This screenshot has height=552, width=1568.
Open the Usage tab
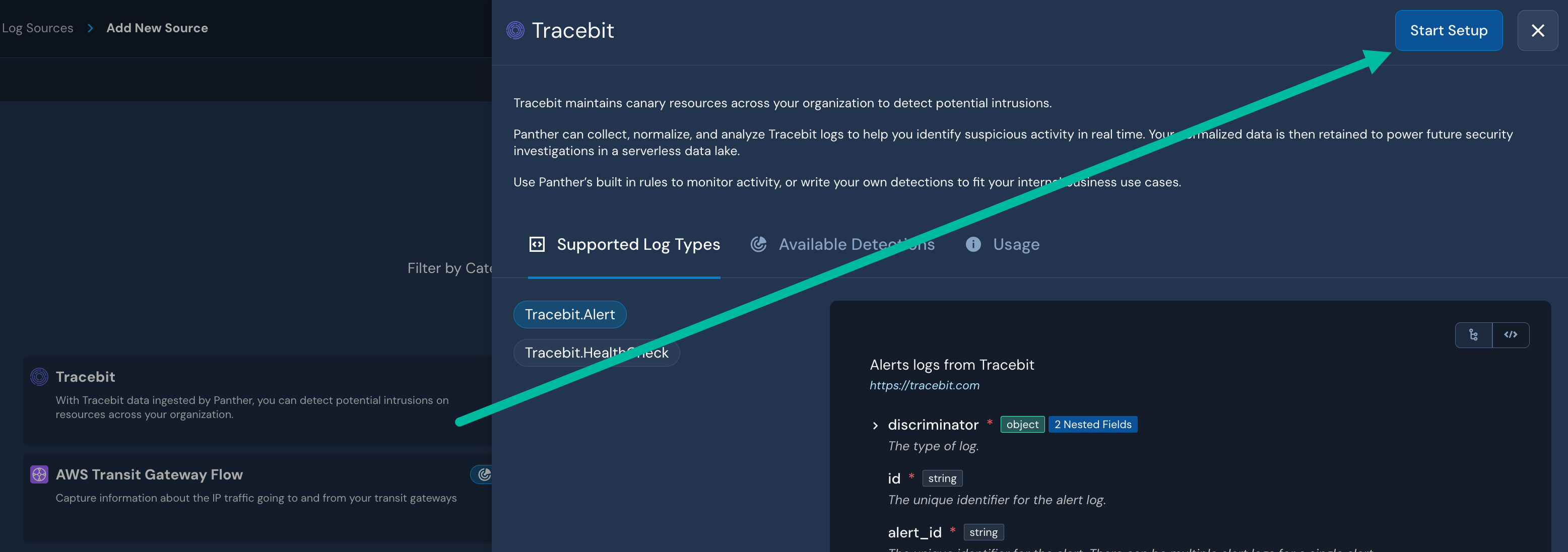(1015, 244)
